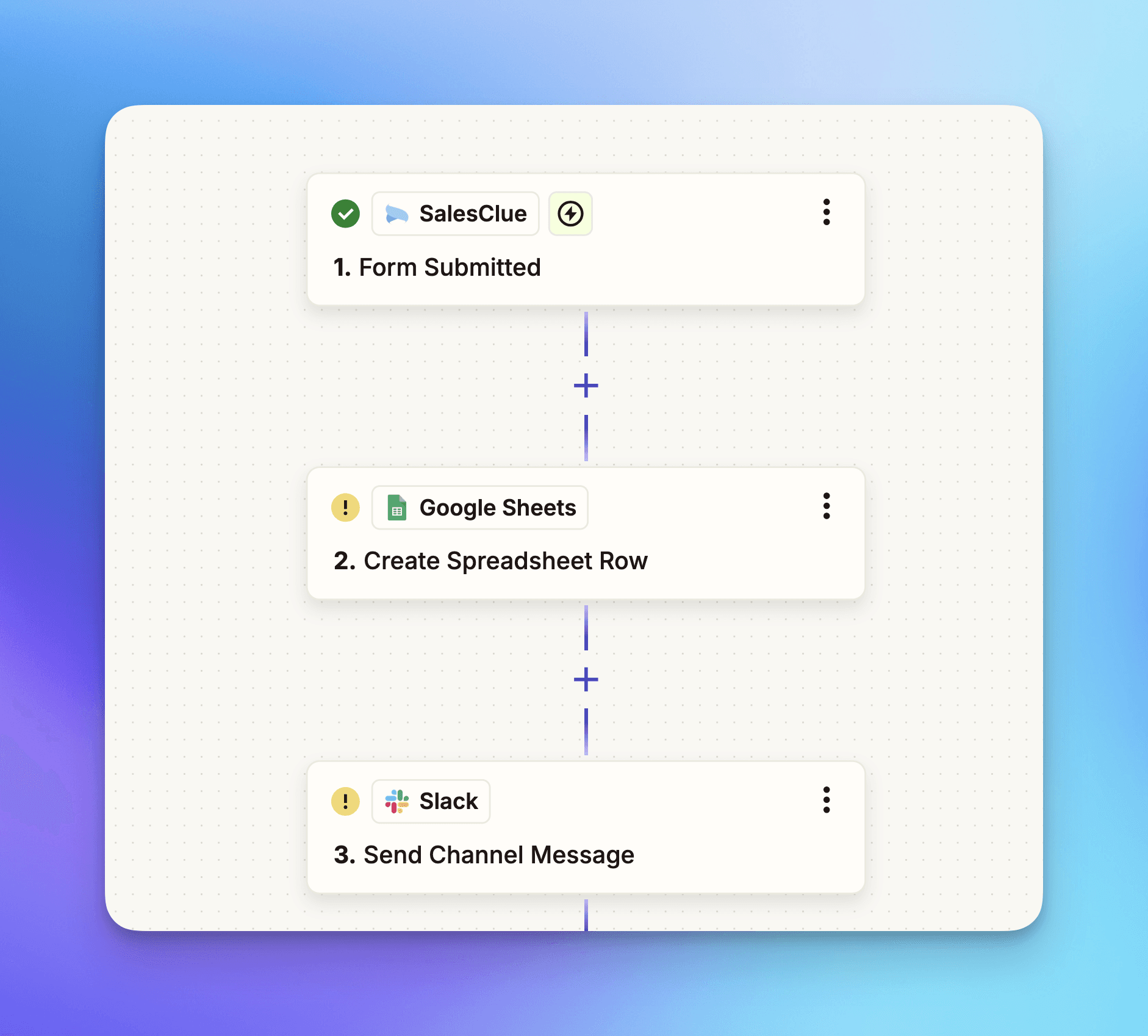Click the green checkmark status on SalesClue step
Screen dimensions: 1148x1036
(345, 214)
